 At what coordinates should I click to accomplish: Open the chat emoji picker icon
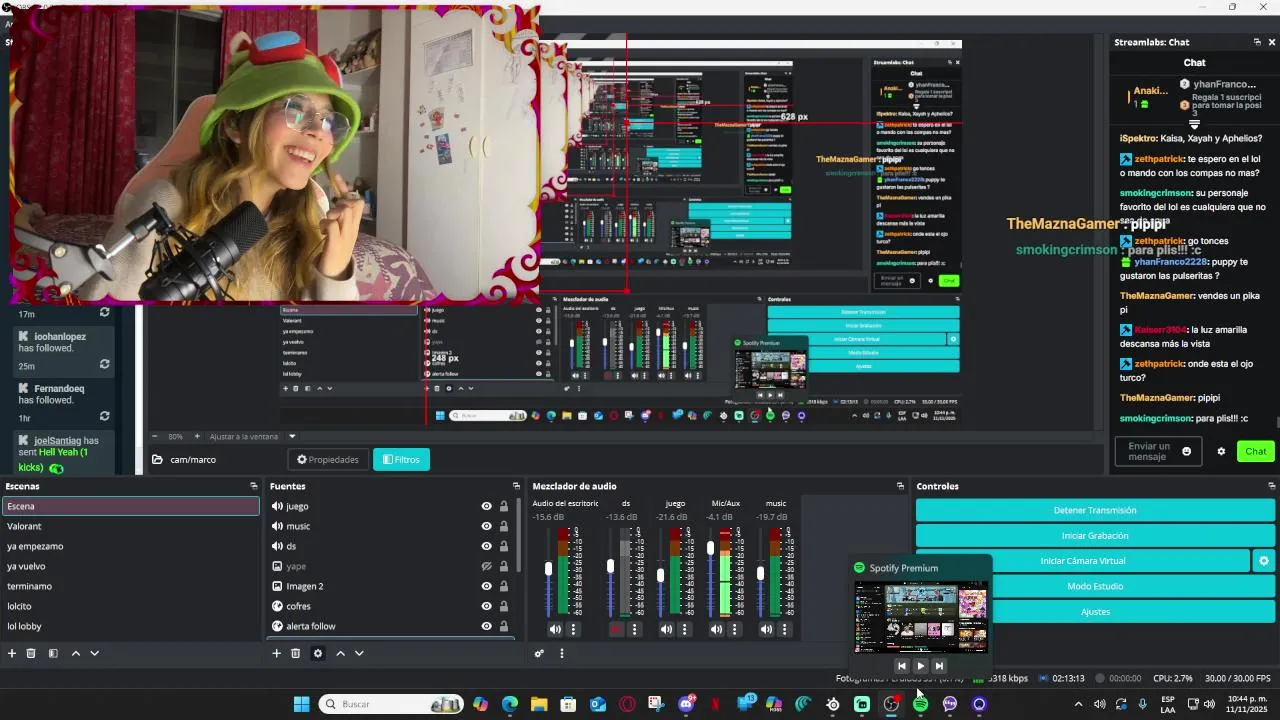coord(1187,451)
